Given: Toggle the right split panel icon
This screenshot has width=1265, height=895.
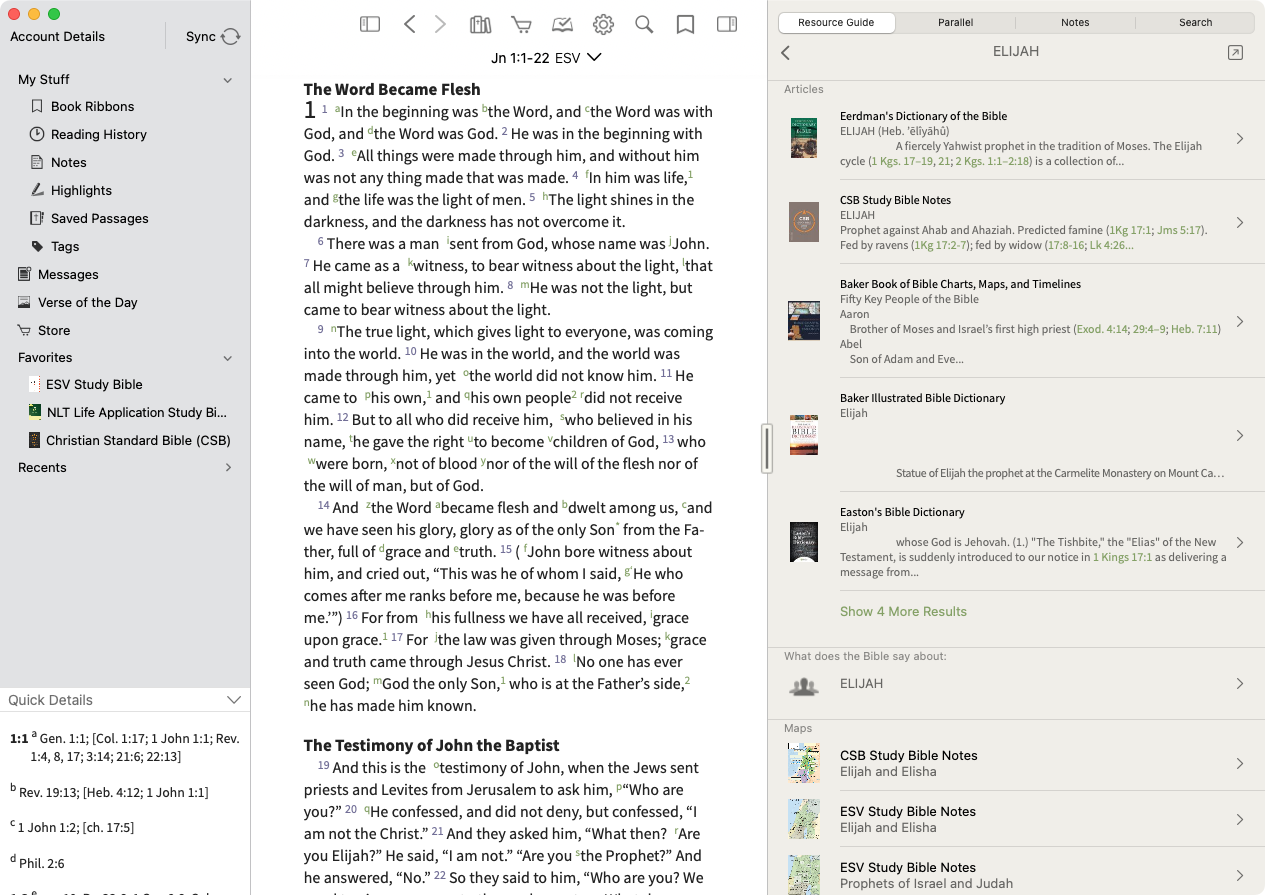Looking at the screenshot, I should (727, 24).
